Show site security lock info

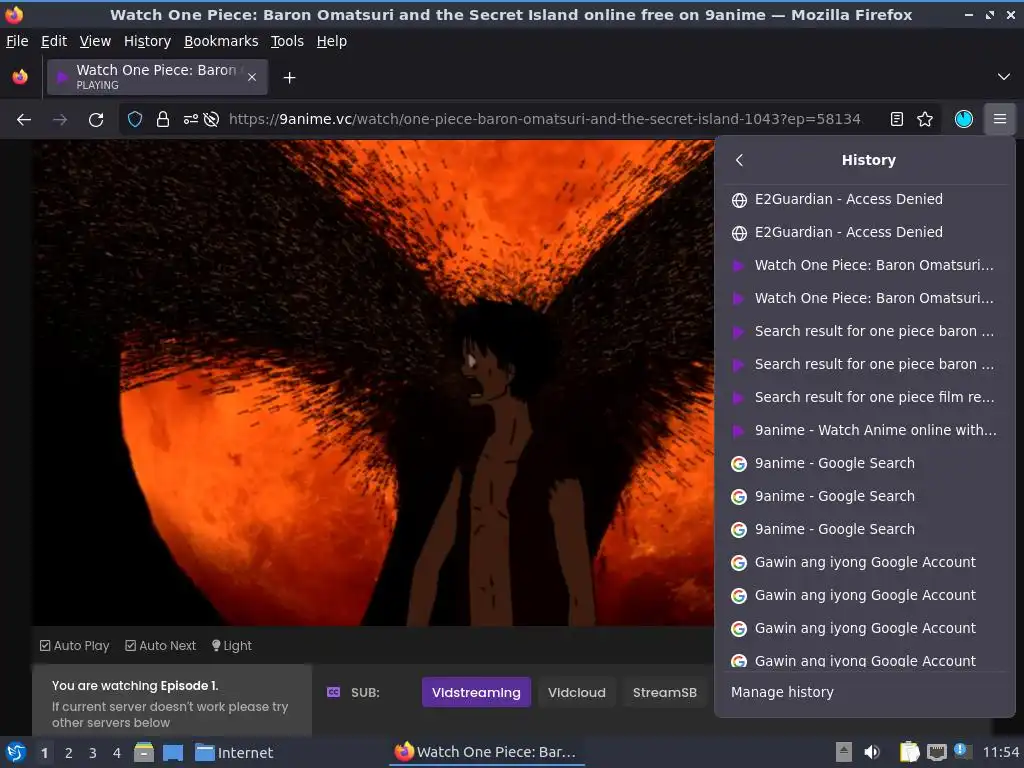(x=163, y=119)
